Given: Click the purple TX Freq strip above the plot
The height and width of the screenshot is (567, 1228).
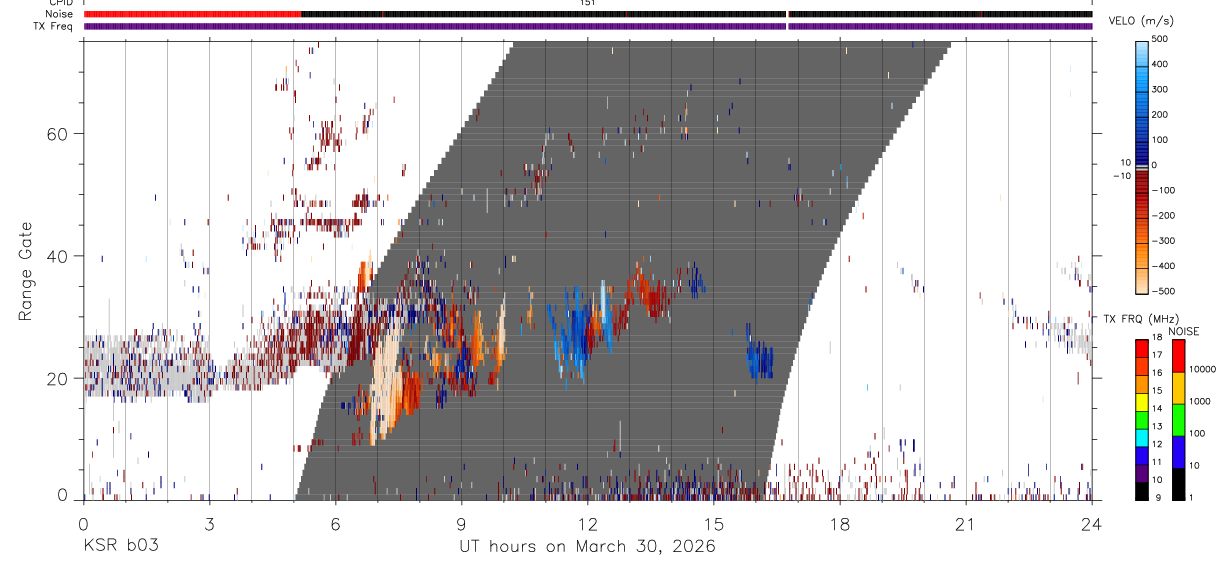Looking at the screenshot, I should pyautogui.click(x=588, y=26).
